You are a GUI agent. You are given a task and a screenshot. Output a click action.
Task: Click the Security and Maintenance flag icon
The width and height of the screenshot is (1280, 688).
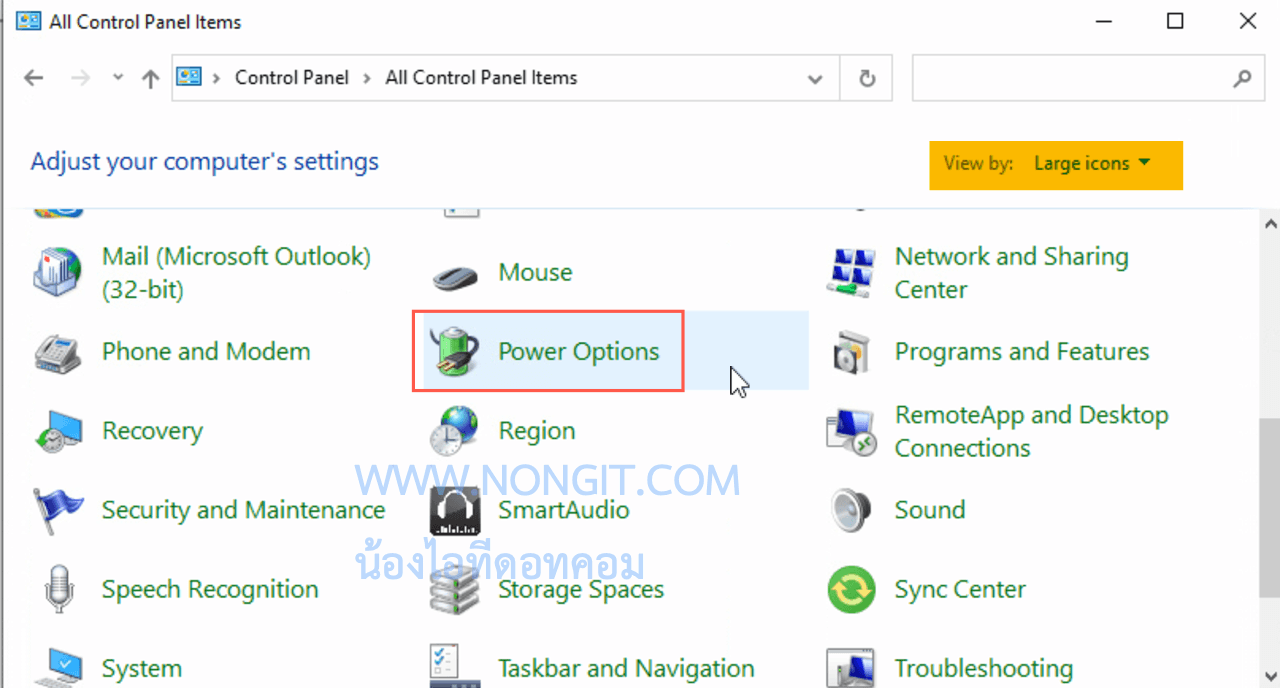point(57,510)
